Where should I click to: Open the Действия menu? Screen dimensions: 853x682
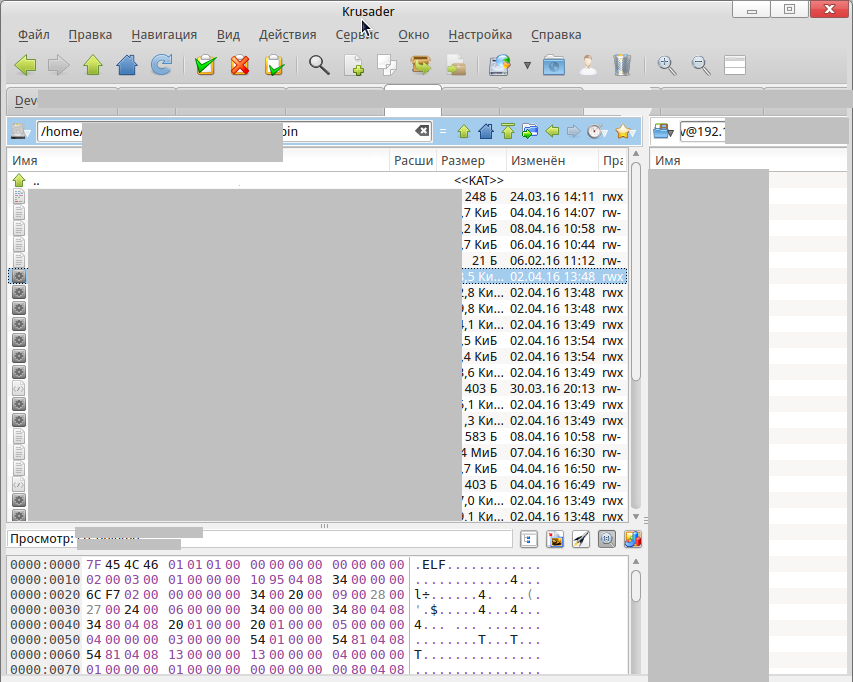pyautogui.click(x=288, y=35)
